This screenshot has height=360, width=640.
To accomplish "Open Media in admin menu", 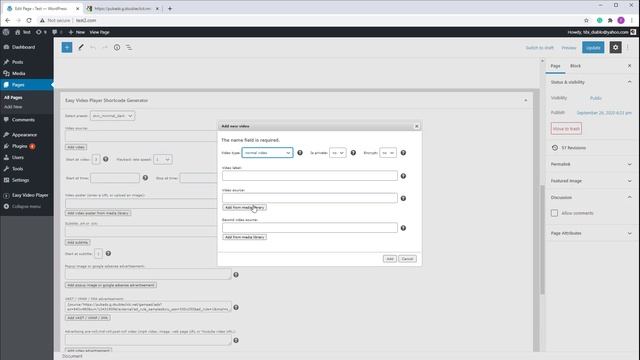I will (x=18, y=73).
